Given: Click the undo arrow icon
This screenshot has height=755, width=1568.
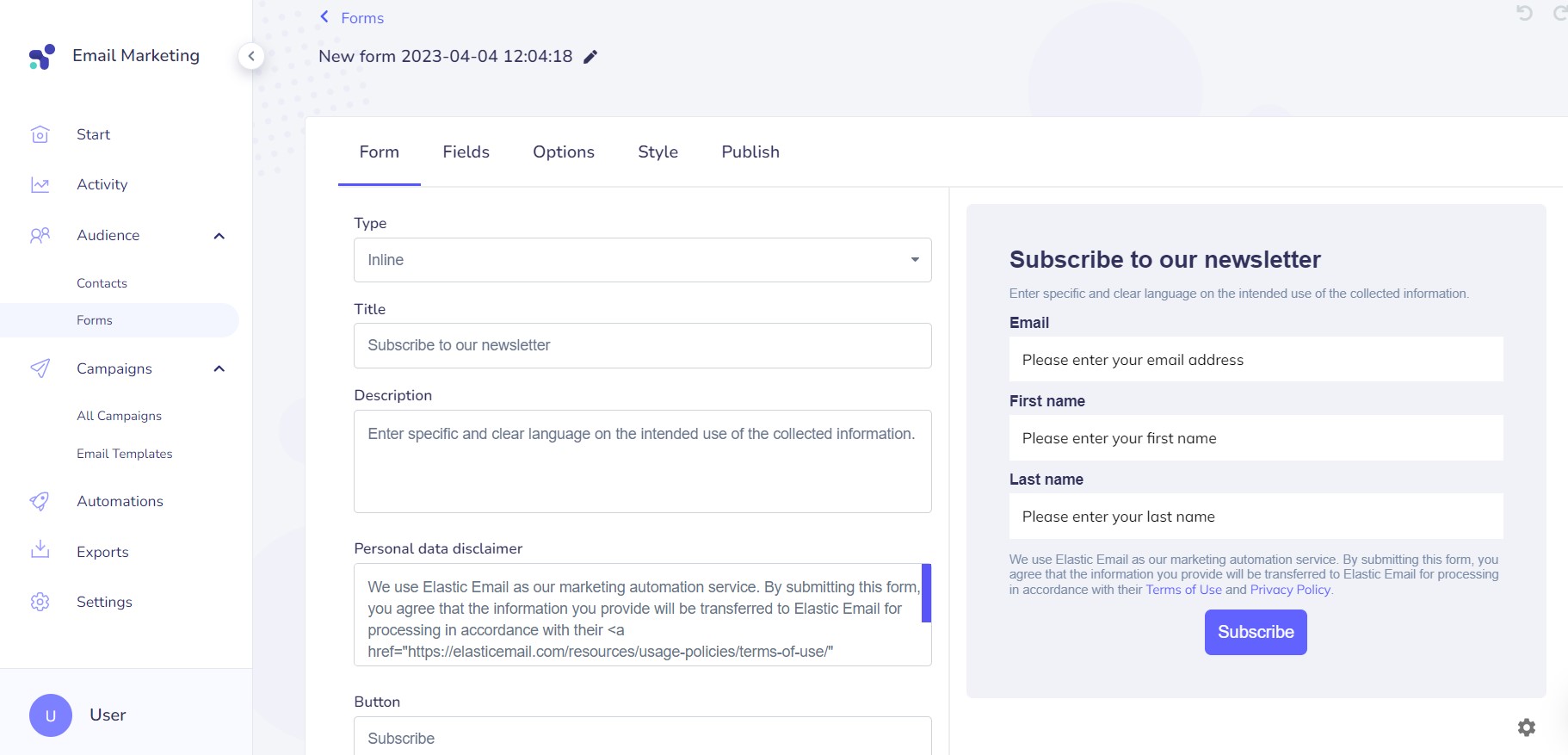Looking at the screenshot, I should (x=1525, y=13).
